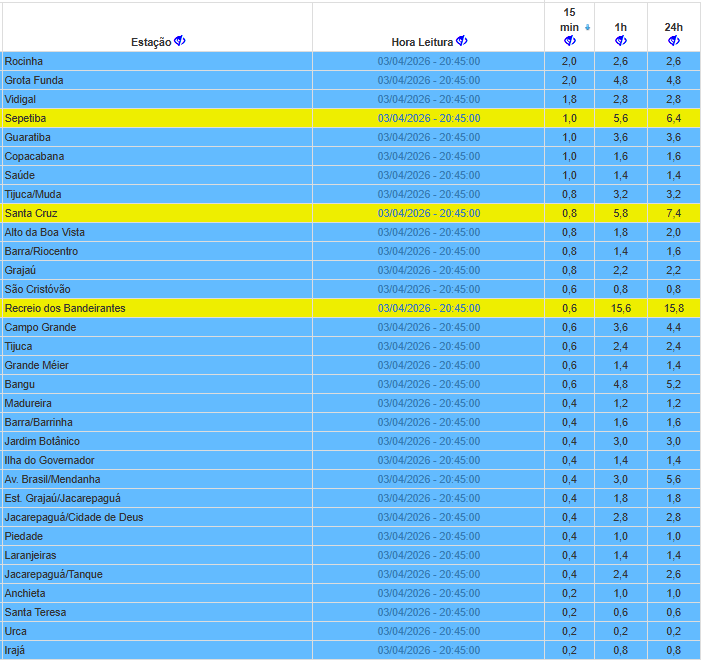Click the Jacarepaguá/Tanque station name
The width and height of the screenshot is (701, 660).
click(54, 574)
